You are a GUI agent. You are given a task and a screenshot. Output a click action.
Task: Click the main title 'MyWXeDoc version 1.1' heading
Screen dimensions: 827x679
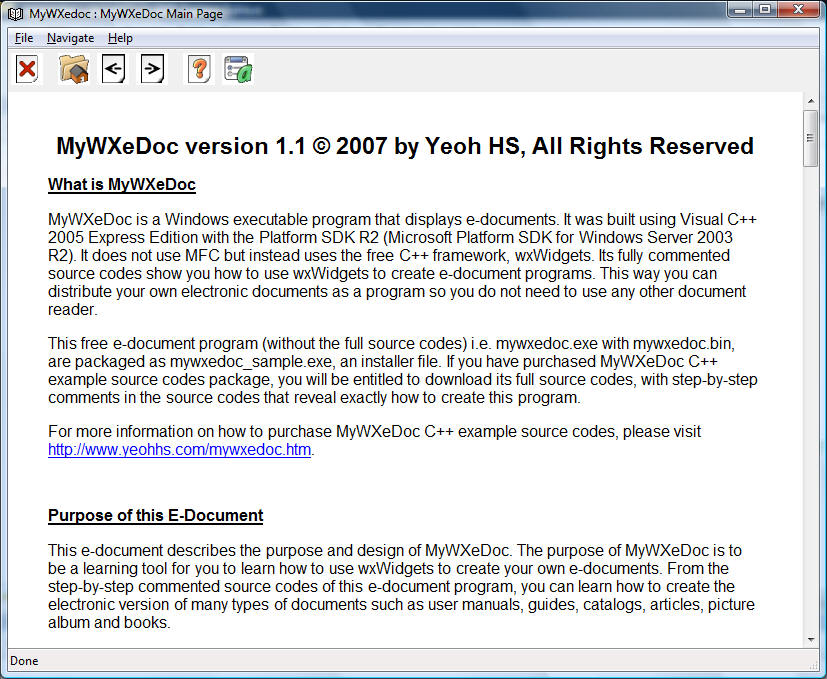[405, 146]
